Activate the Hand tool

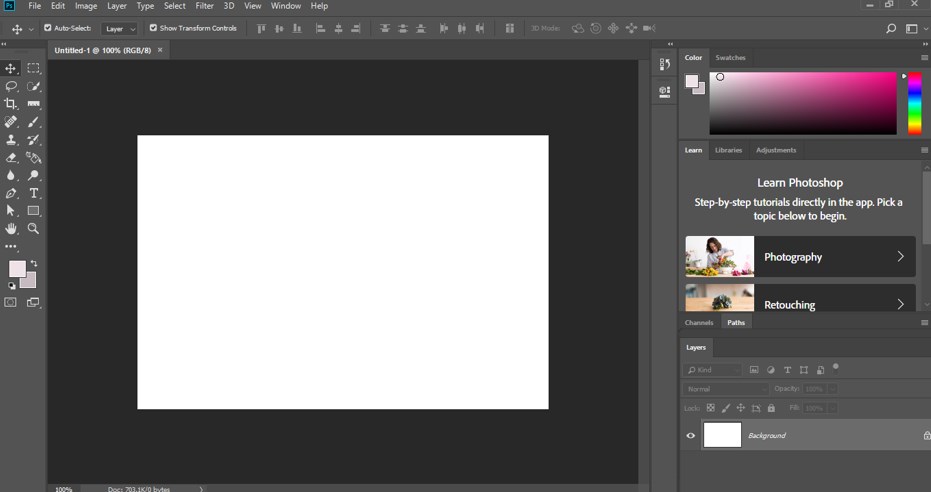(11, 229)
